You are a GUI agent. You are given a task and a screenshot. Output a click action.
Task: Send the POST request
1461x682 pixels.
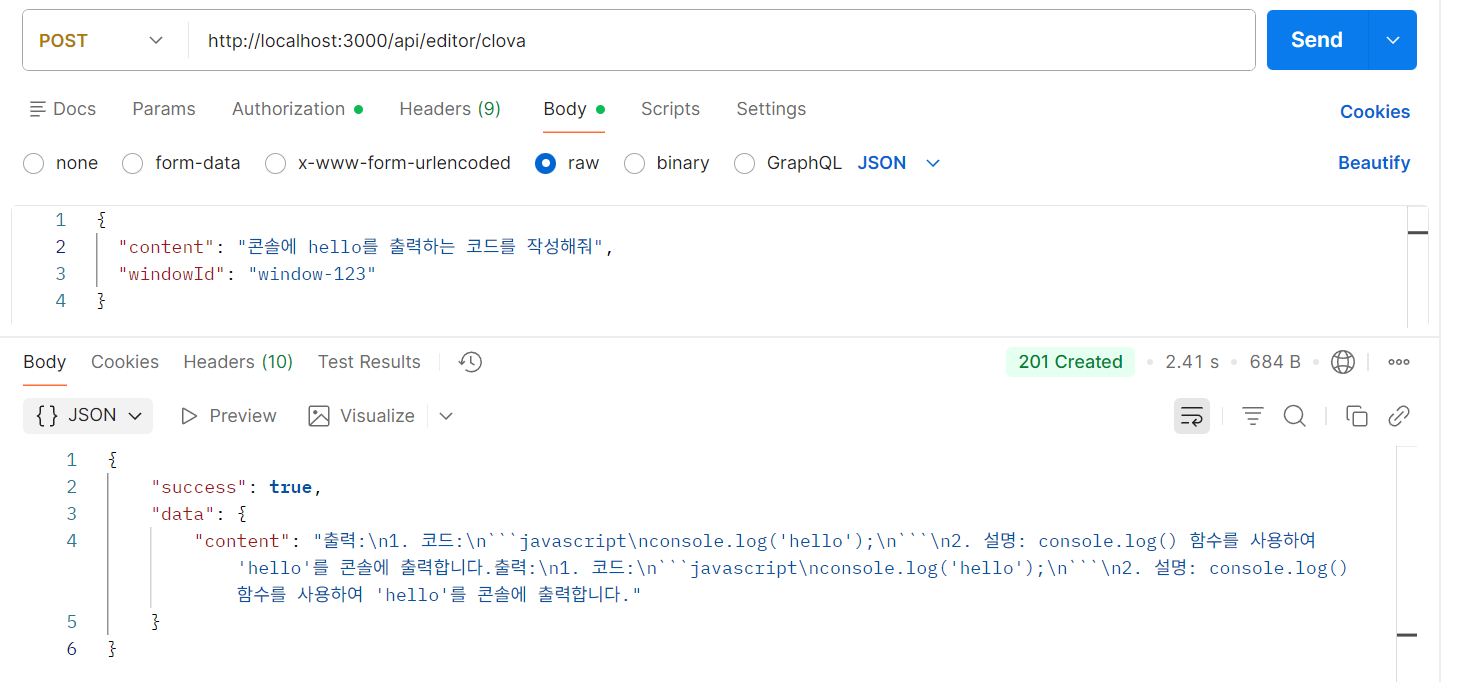click(1317, 40)
